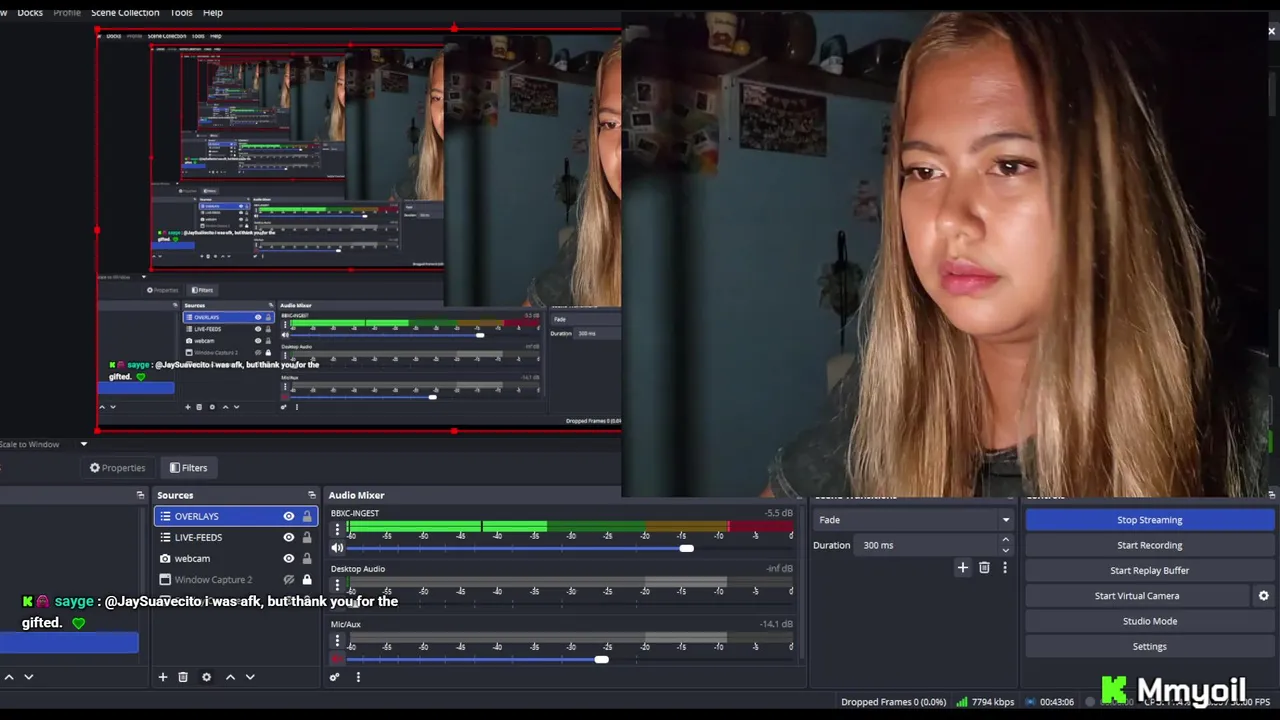Remove the configurable transition
The width and height of the screenshot is (1280, 720).
[x=984, y=568]
